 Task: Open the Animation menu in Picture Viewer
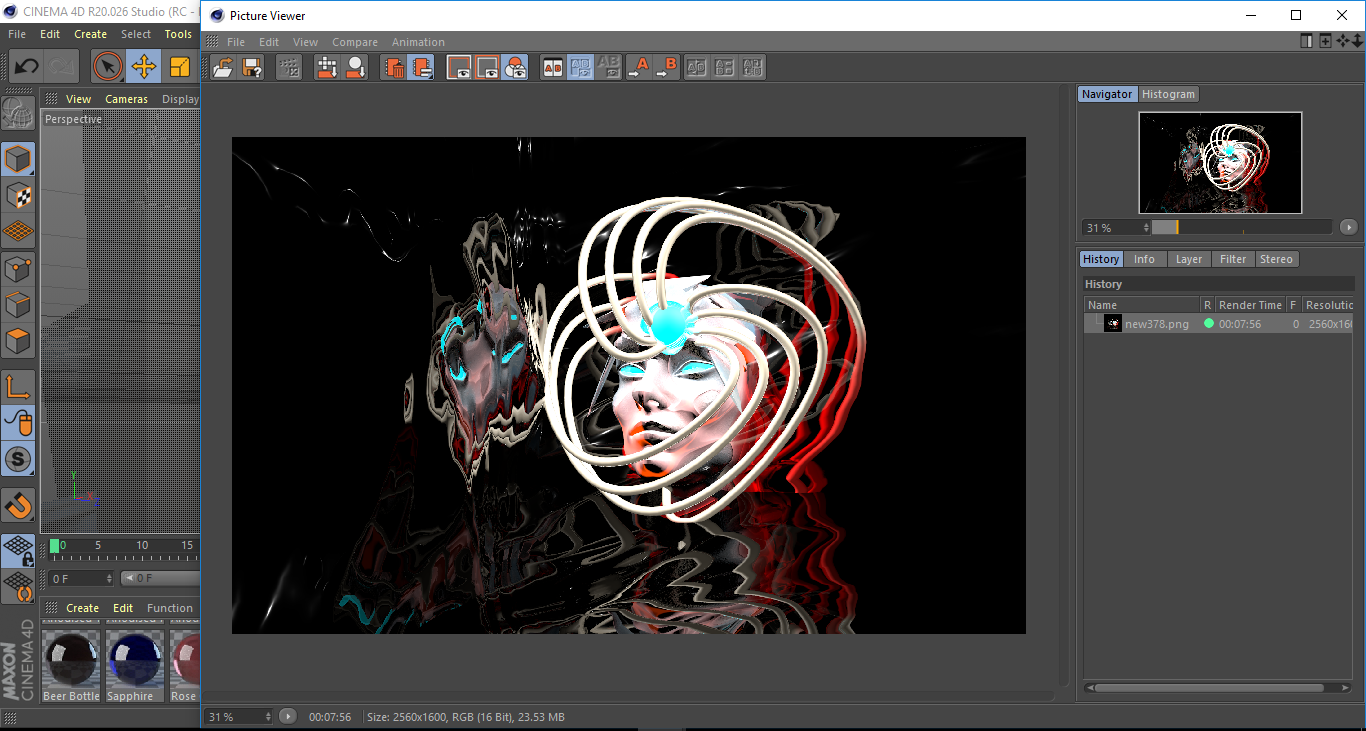(x=418, y=42)
